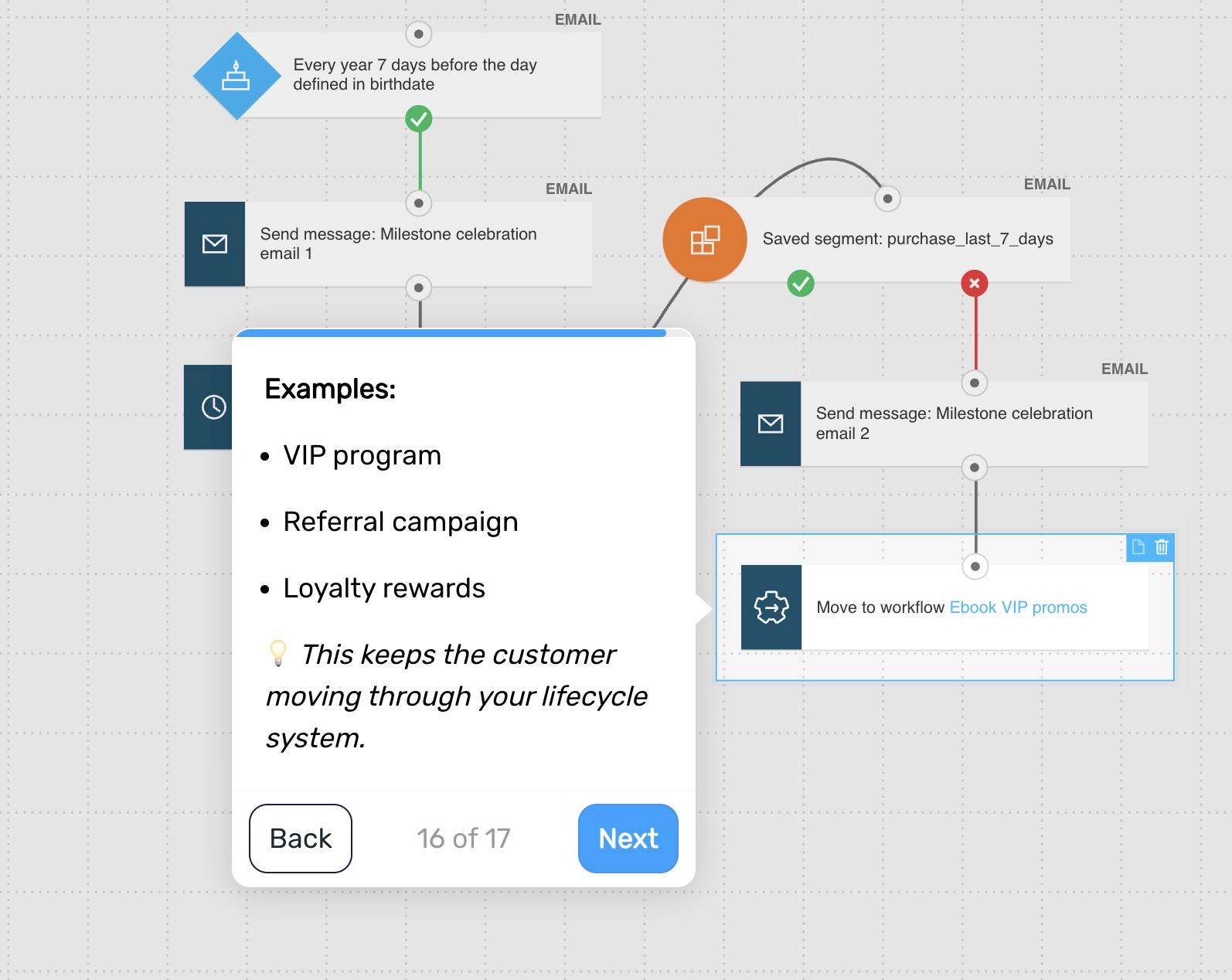Advance the tour with Next button
Viewport: 1232px width, 980px height.
click(628, 839)
